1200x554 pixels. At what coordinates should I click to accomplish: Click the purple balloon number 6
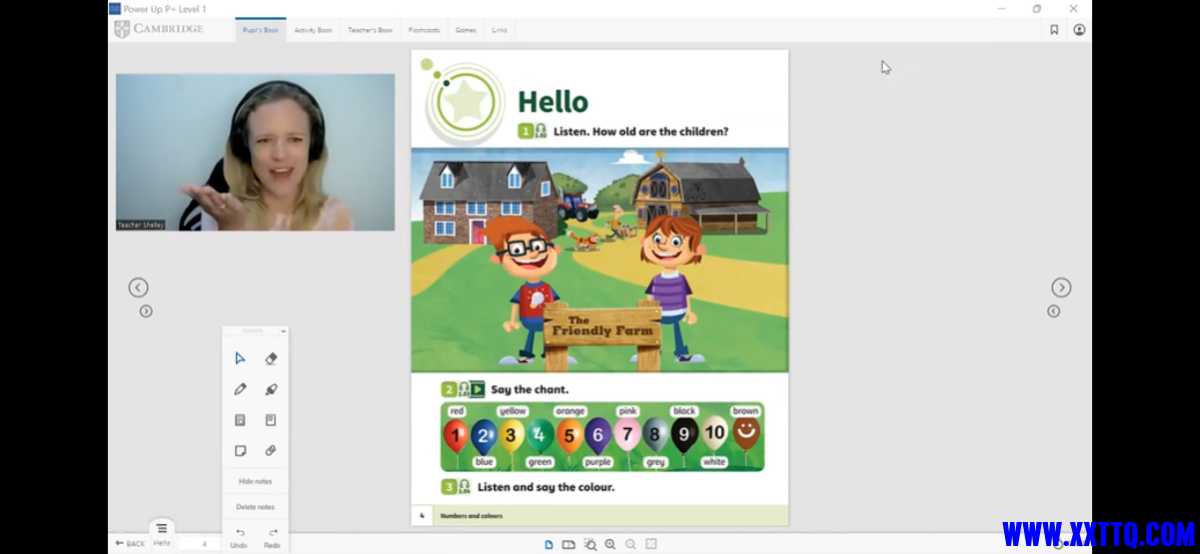[598, 434]
